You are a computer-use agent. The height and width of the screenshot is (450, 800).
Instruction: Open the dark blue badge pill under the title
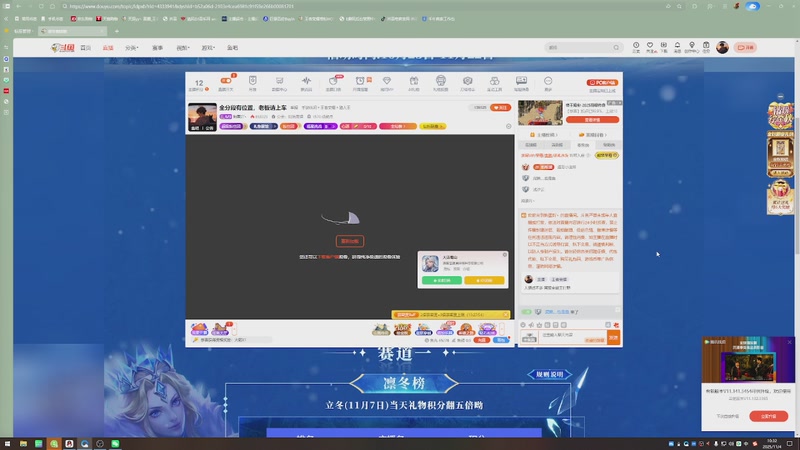(x=263, y=126)
